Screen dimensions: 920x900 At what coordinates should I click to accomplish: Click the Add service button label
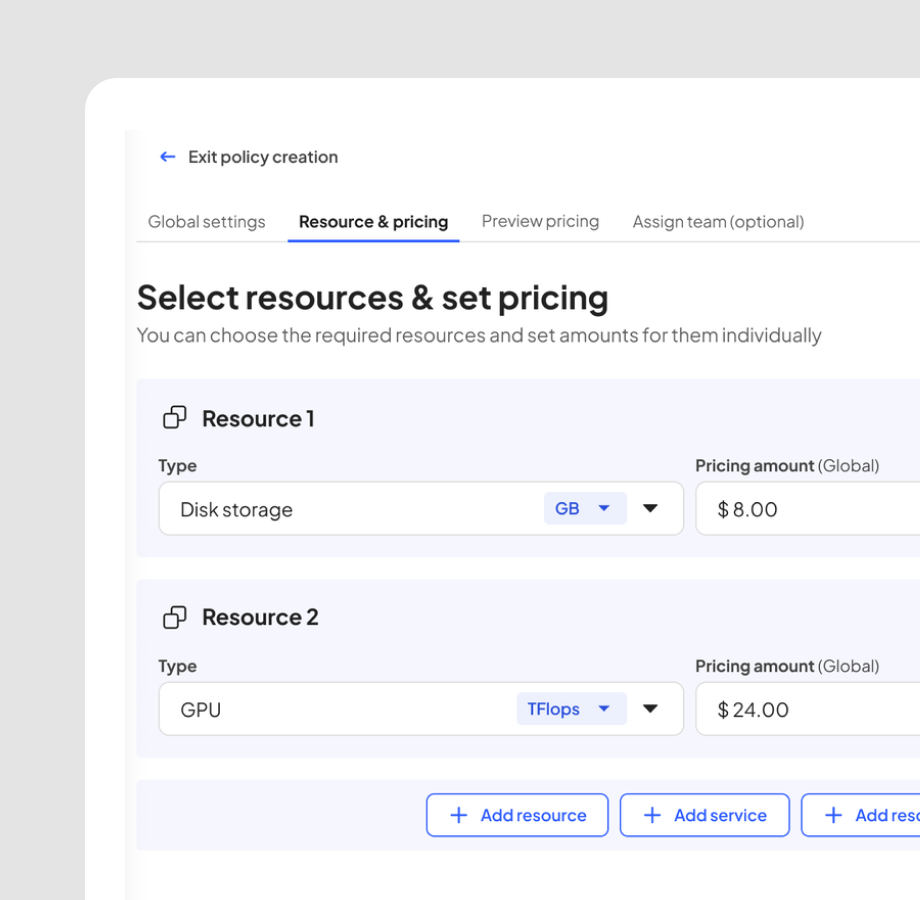[x=720, y=815]
